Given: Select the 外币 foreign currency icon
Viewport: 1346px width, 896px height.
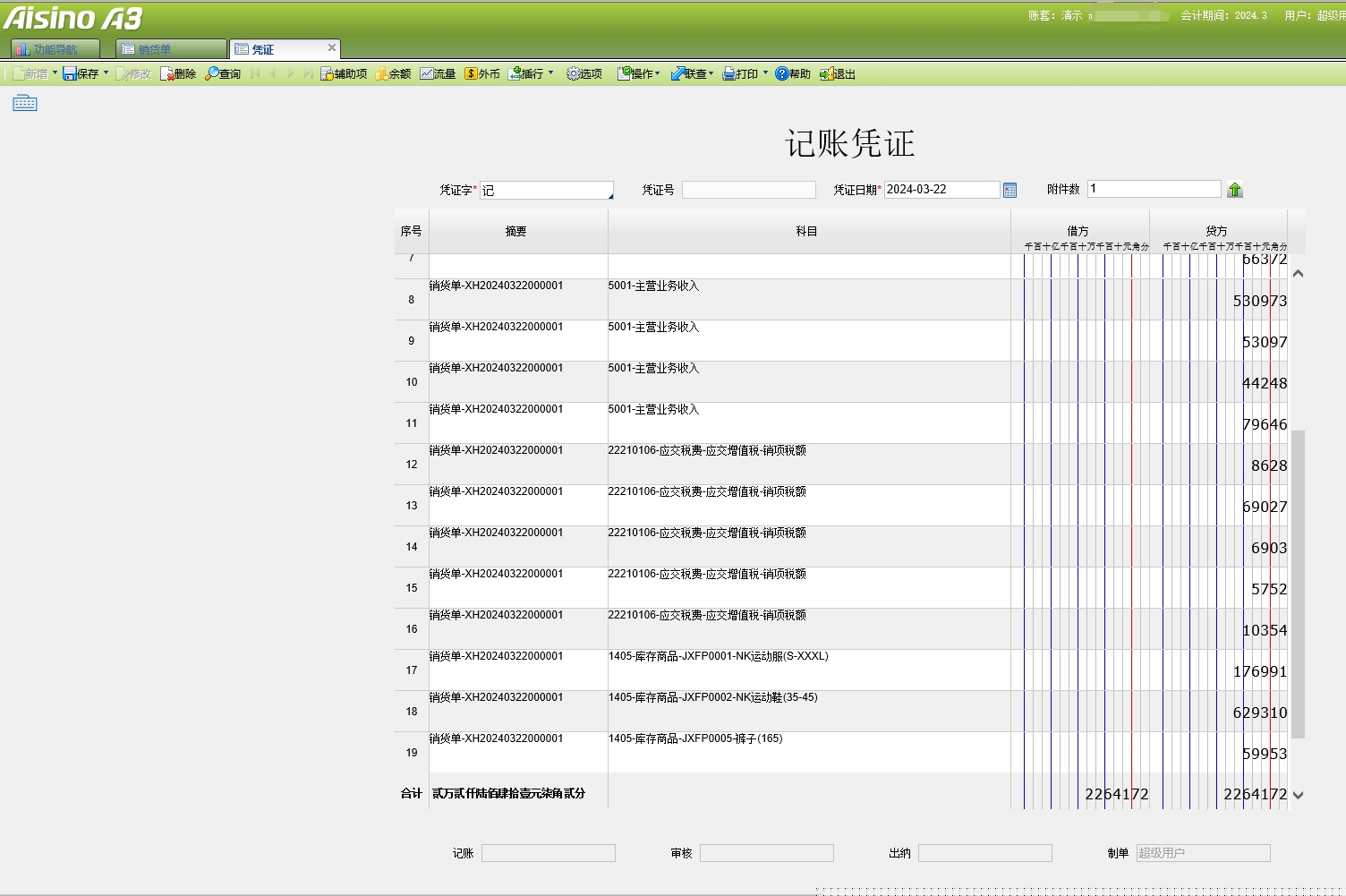Looking at the screenshot, I should (x=481, y=73).
